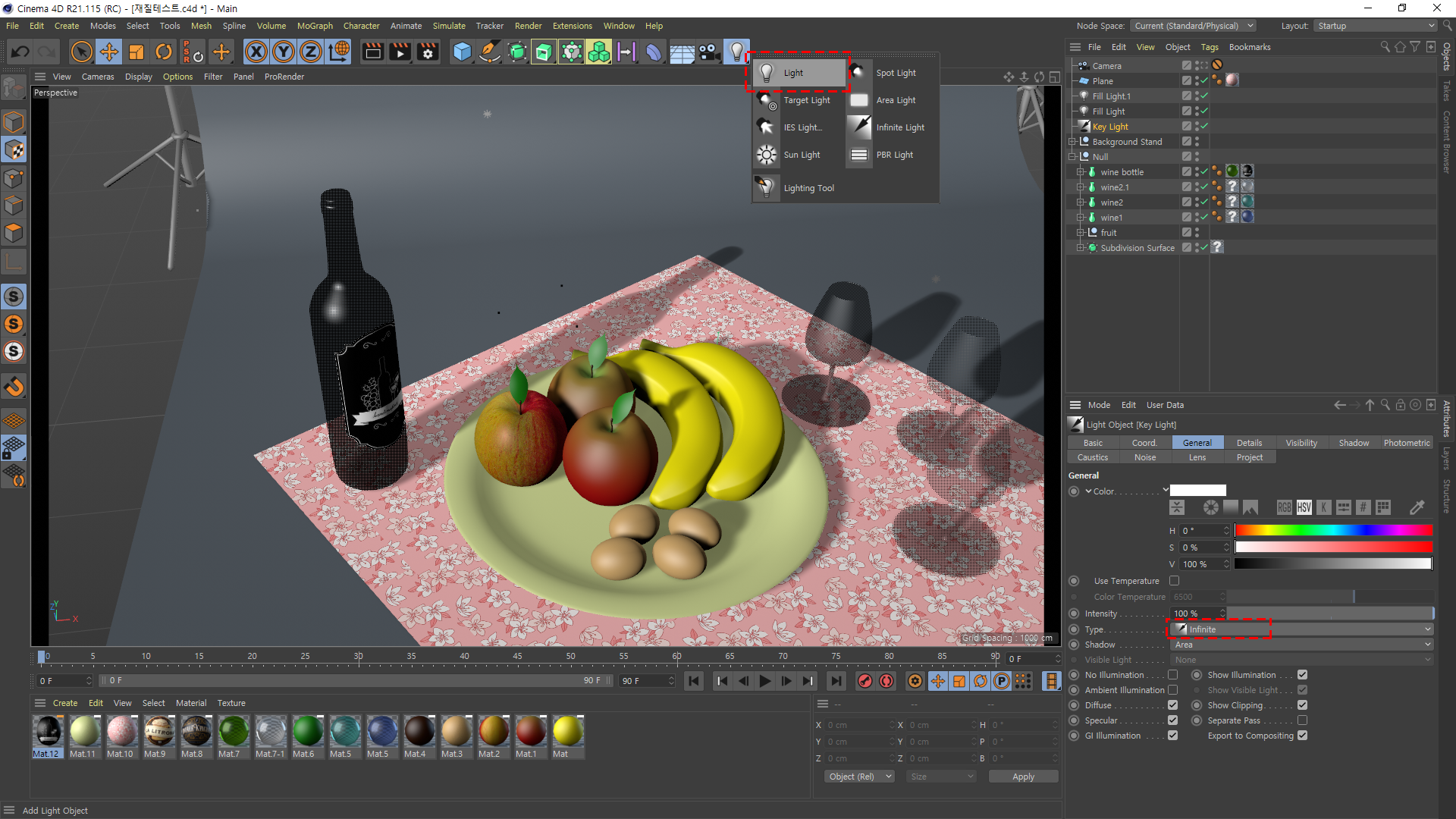
Task: Toggle the X-axis lock icon
Action: tap(256, 52)
